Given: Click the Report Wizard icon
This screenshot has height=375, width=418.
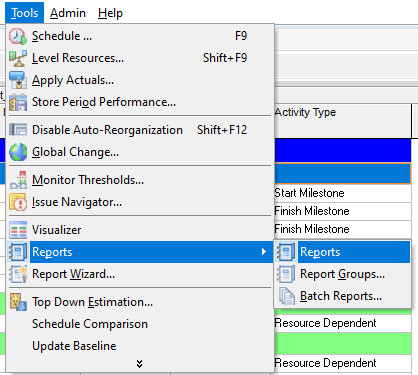Looking at the screenshot, I should pyautogui.click(x=18, y=274).
